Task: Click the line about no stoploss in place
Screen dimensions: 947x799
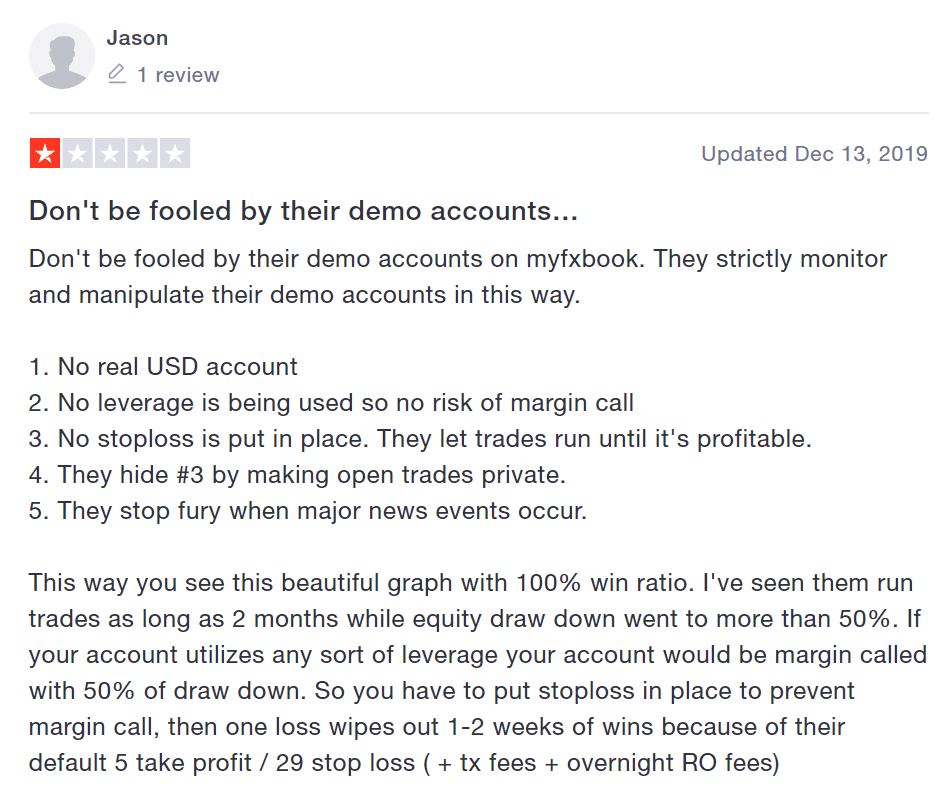Action: pyautogui.click(x=420, y=438)
